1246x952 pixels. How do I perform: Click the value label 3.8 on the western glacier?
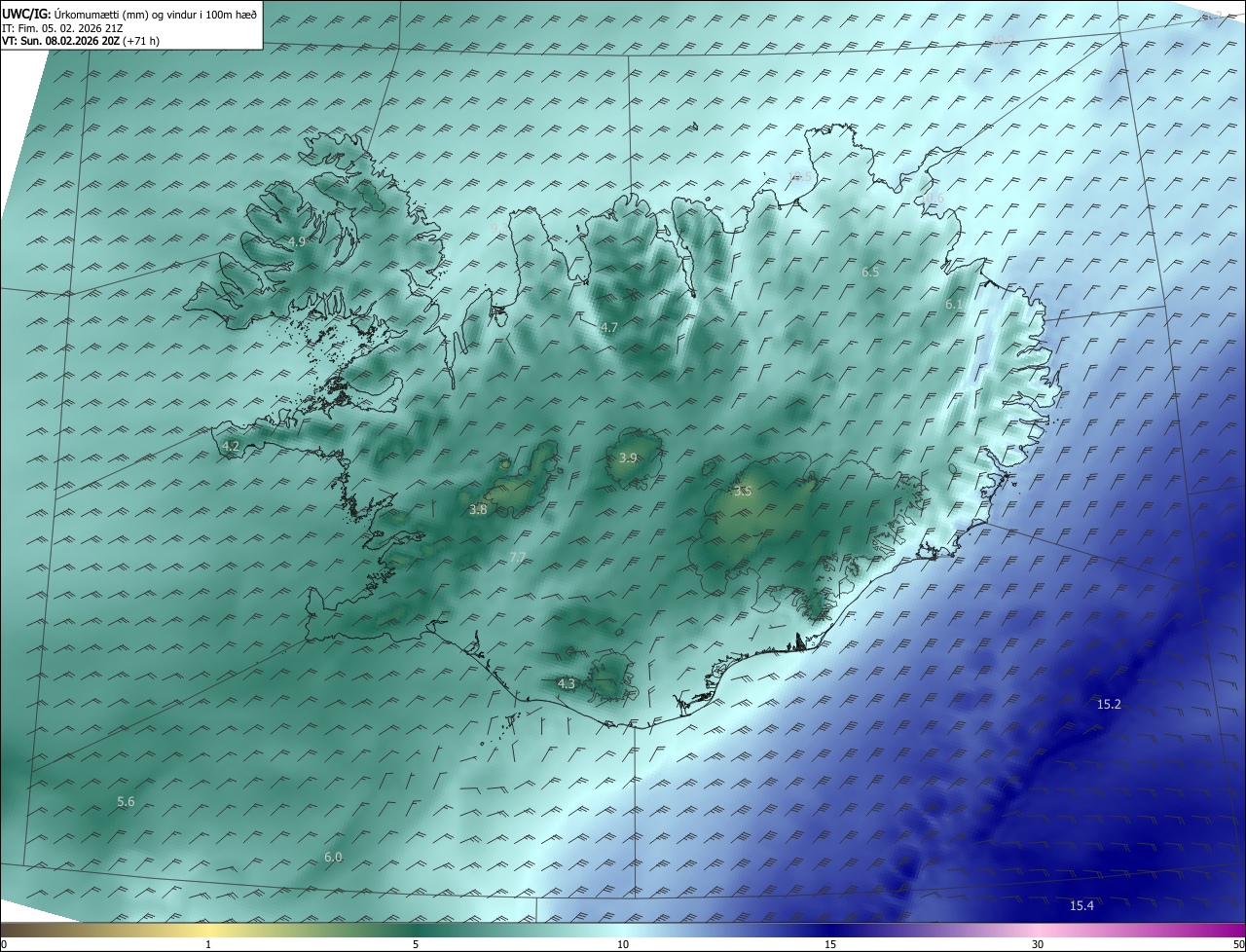[x=478, y=509]
